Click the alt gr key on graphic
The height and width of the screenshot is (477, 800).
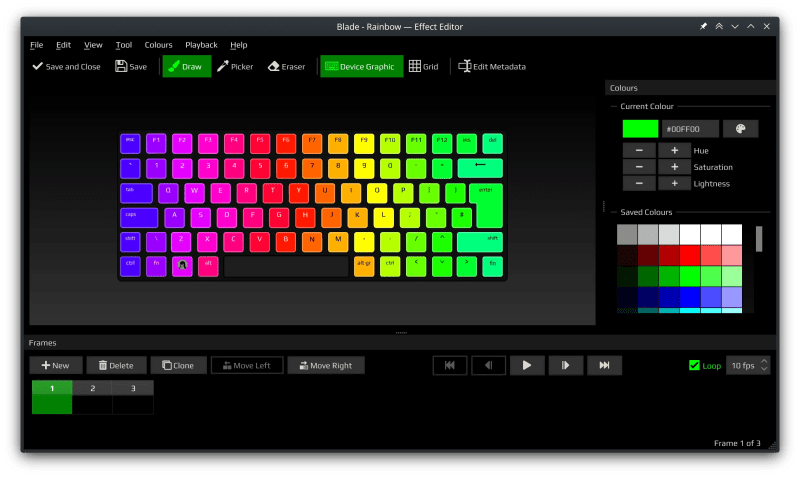pos(364,267)
